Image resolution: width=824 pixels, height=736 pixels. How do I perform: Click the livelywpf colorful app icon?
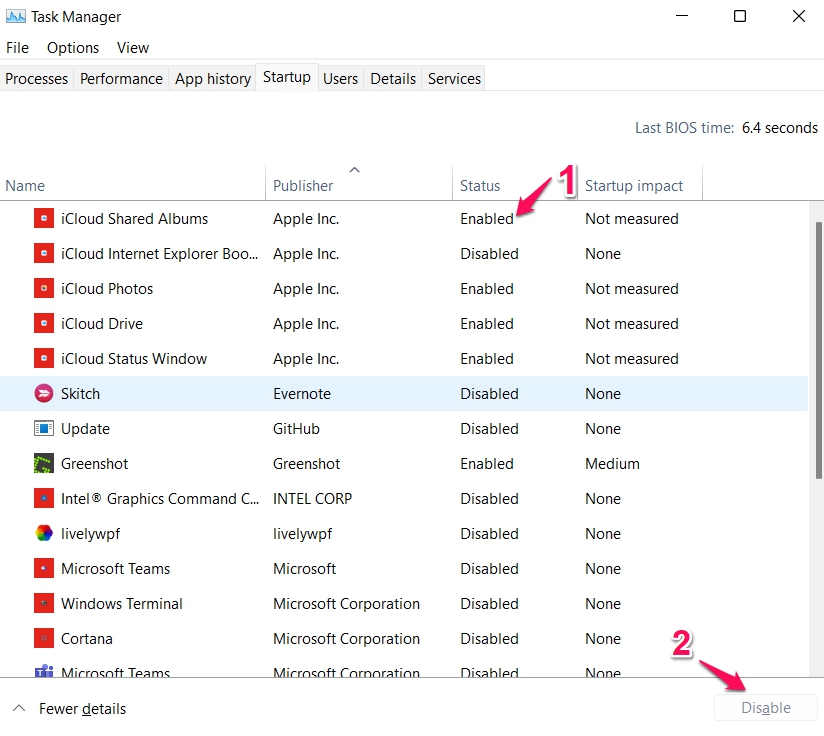coord(44,533)
